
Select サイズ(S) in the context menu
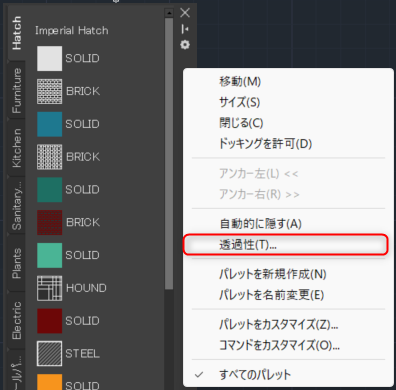[288, 102]
